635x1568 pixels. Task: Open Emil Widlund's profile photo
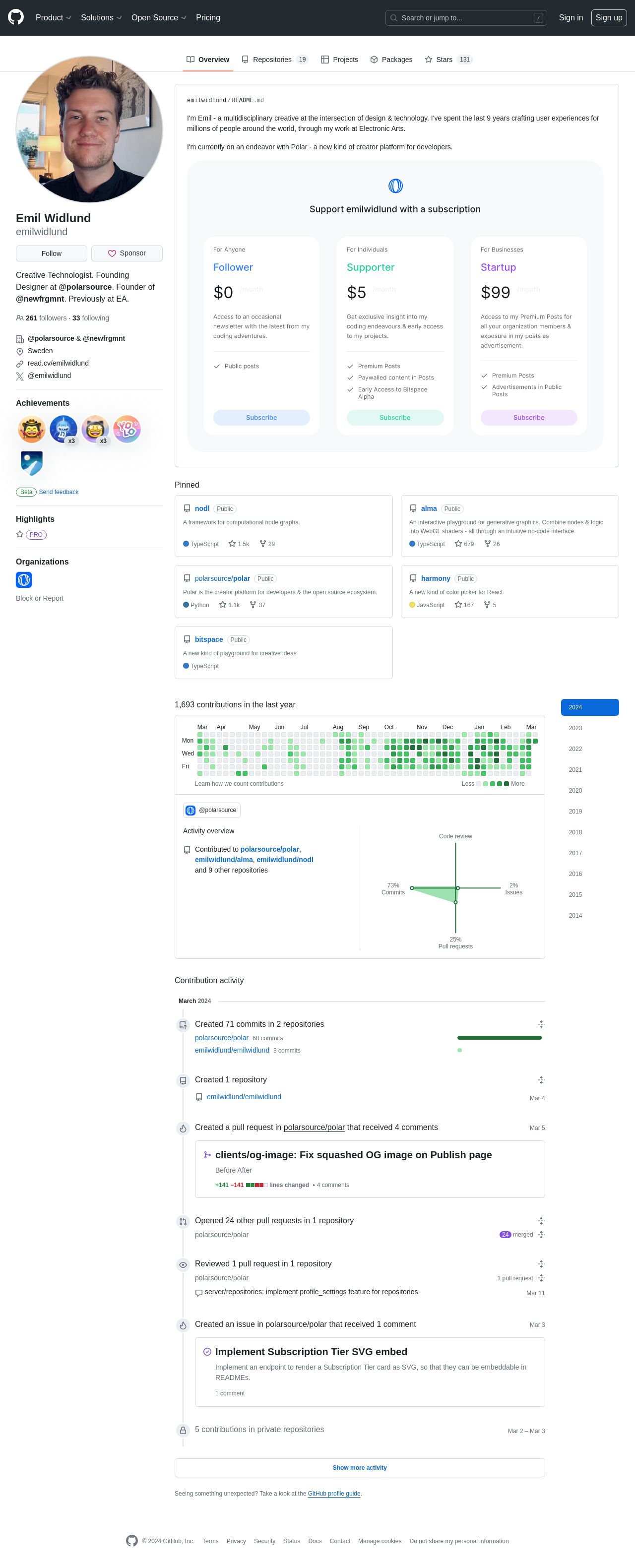(89, 129)
